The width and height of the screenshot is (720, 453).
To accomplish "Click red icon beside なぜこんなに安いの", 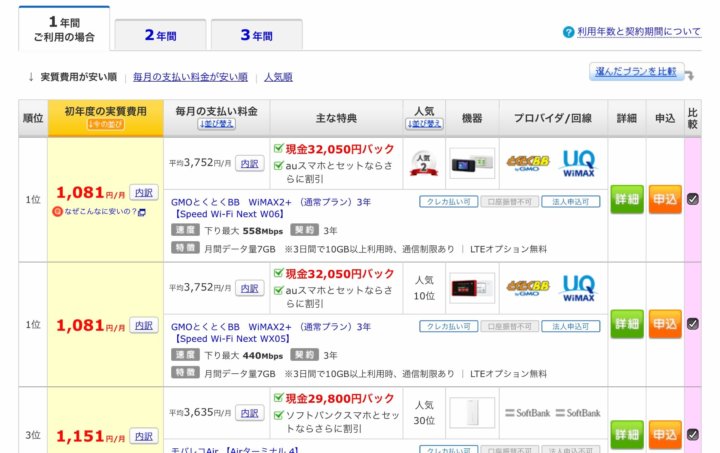I will point(57,212).
